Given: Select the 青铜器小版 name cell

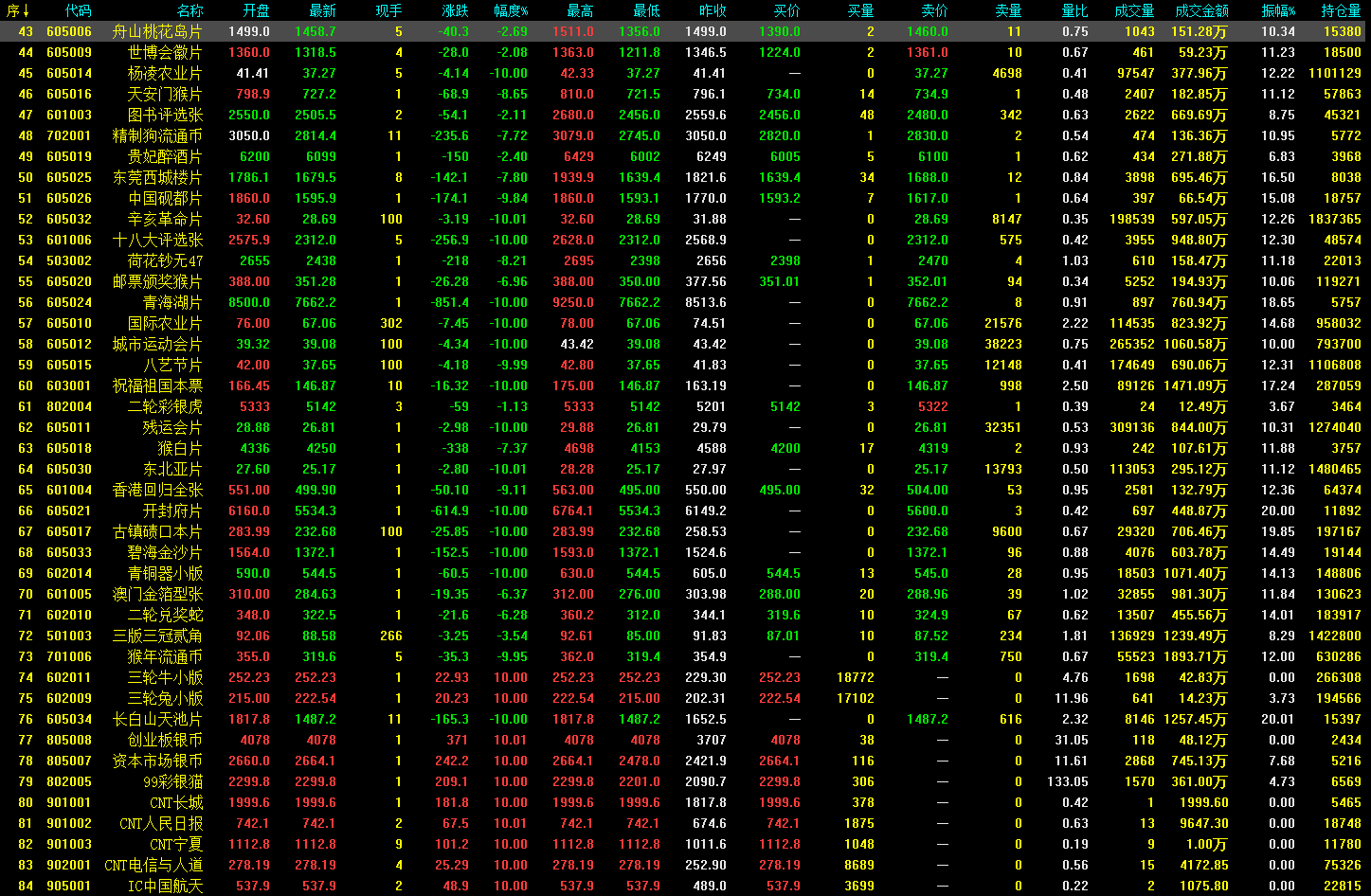Looking at the screenshot, I should tap(165, 573).
